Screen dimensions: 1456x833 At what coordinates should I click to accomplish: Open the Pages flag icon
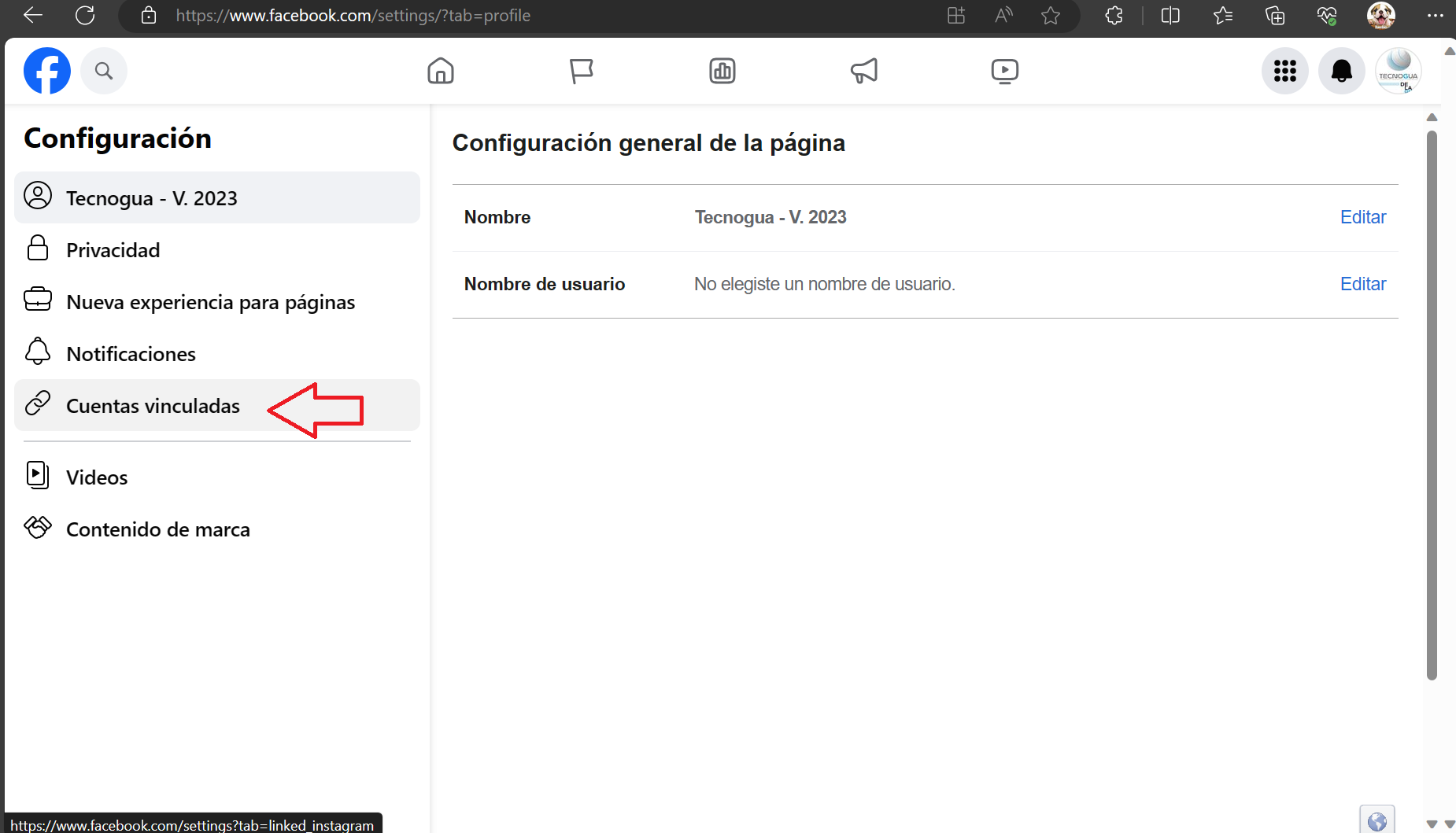click(x=581, y=71)
